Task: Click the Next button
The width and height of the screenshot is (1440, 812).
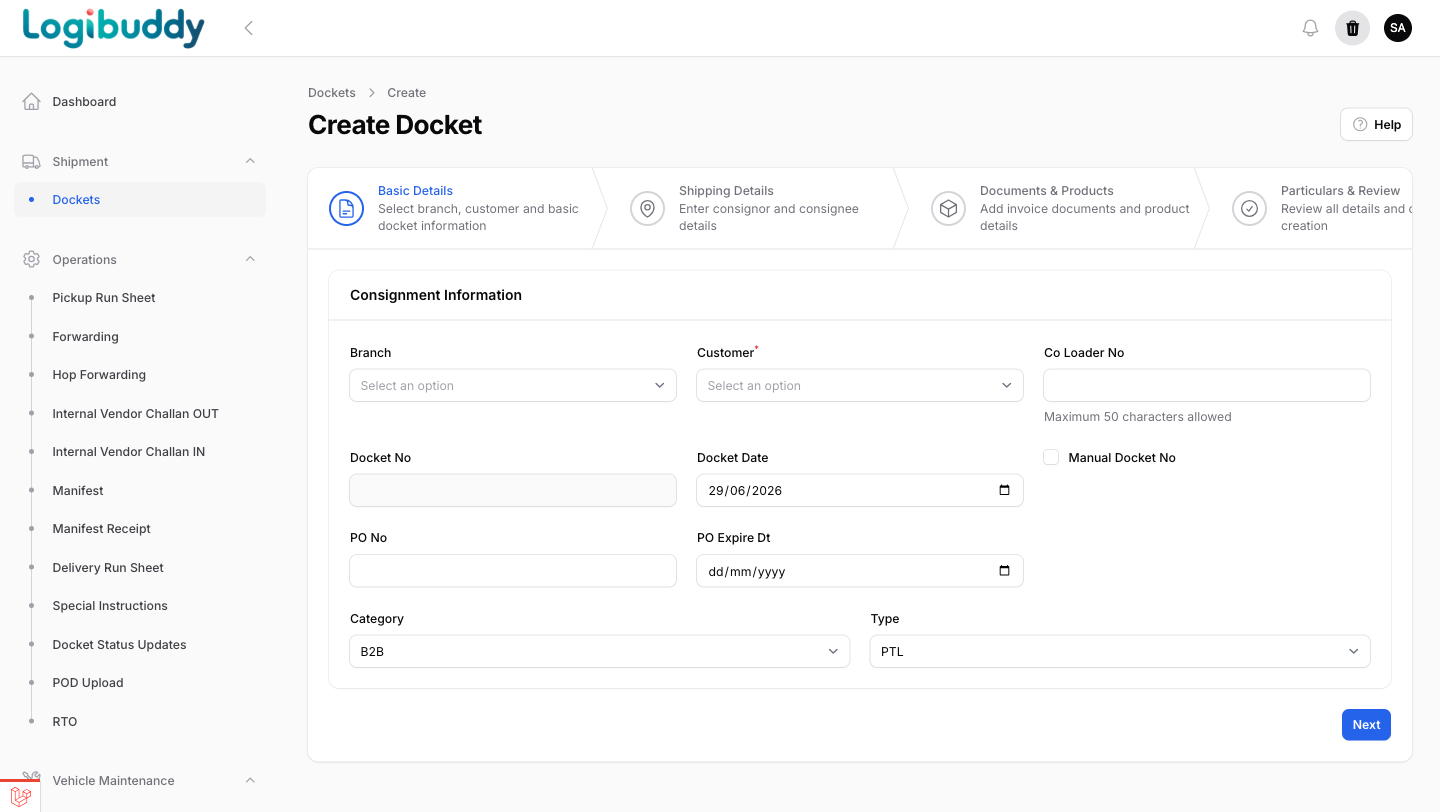Action: pos(1366,725)
